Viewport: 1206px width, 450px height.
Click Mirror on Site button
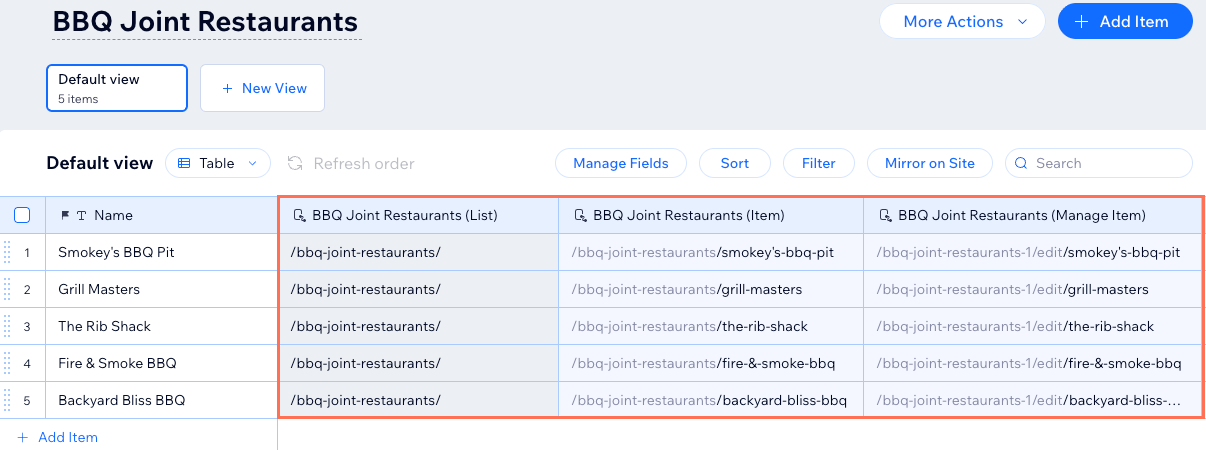930,163
